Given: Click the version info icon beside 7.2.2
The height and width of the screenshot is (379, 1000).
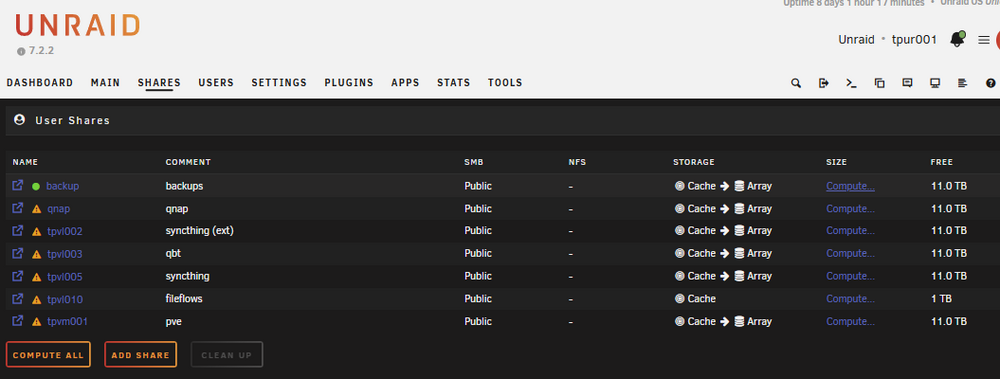Looking at the screenshot, I should click(21, 51).
